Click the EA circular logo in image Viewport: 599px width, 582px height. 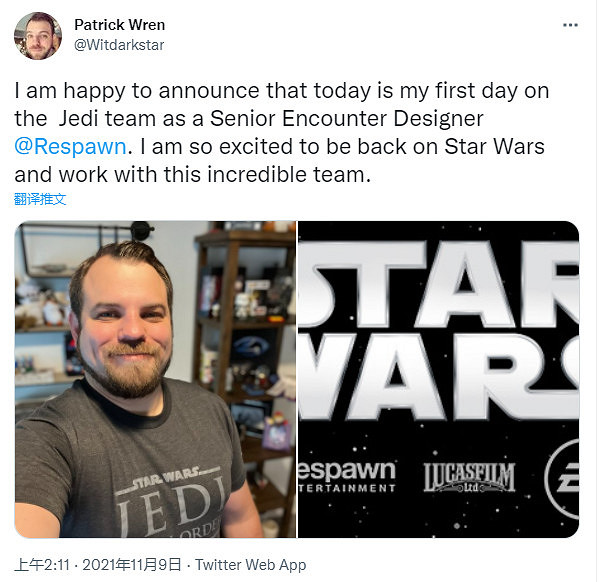click(562, 479)
